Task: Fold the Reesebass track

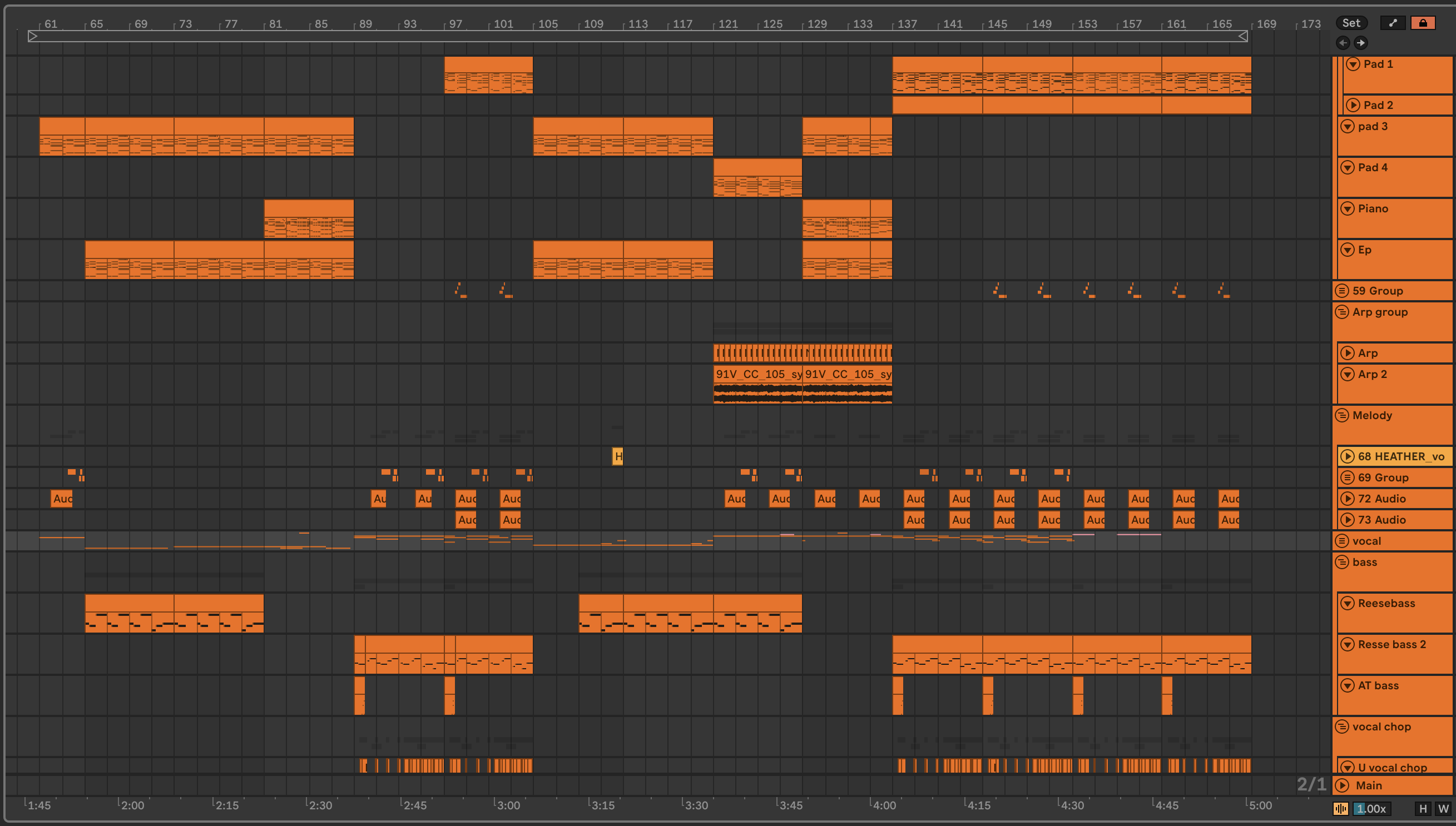Action: 1348,603
